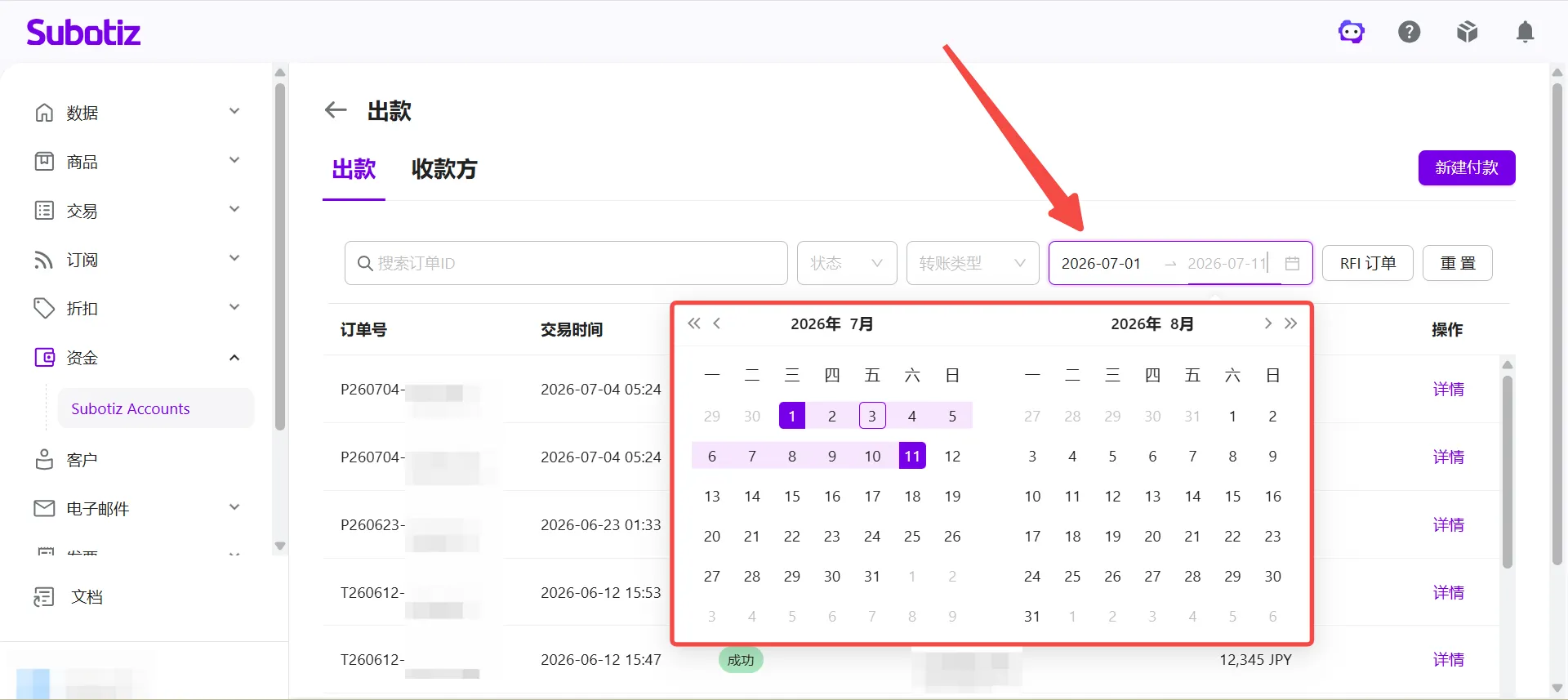
Task: Click the 12,345 JPY amount
Action: pyautogui.click(x=1255, y=659)
